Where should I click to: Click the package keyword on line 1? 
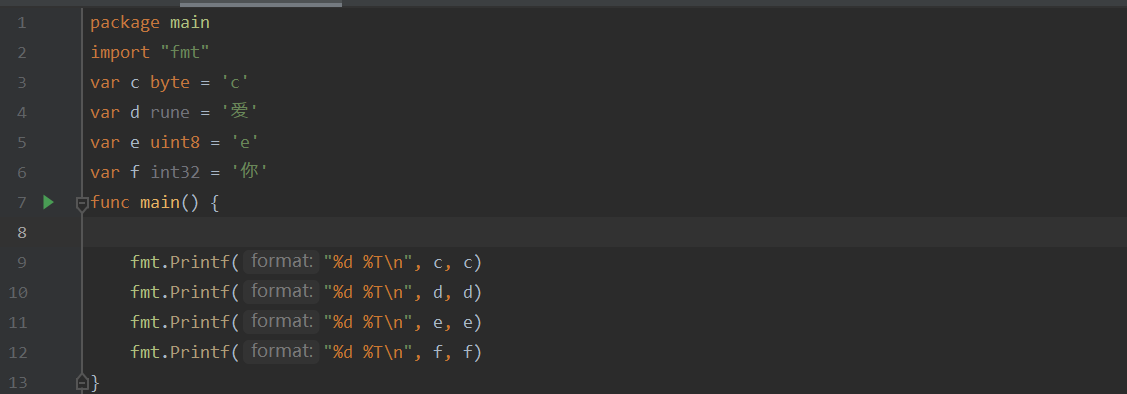125,23
